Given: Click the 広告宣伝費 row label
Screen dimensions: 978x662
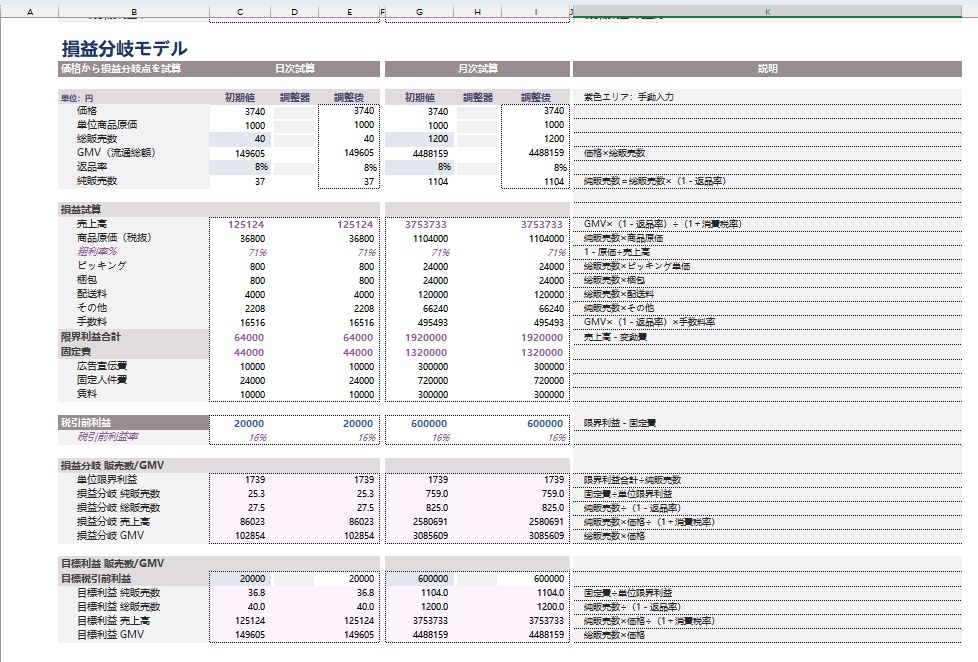Looking at the screenshot, I should point(102,366).
